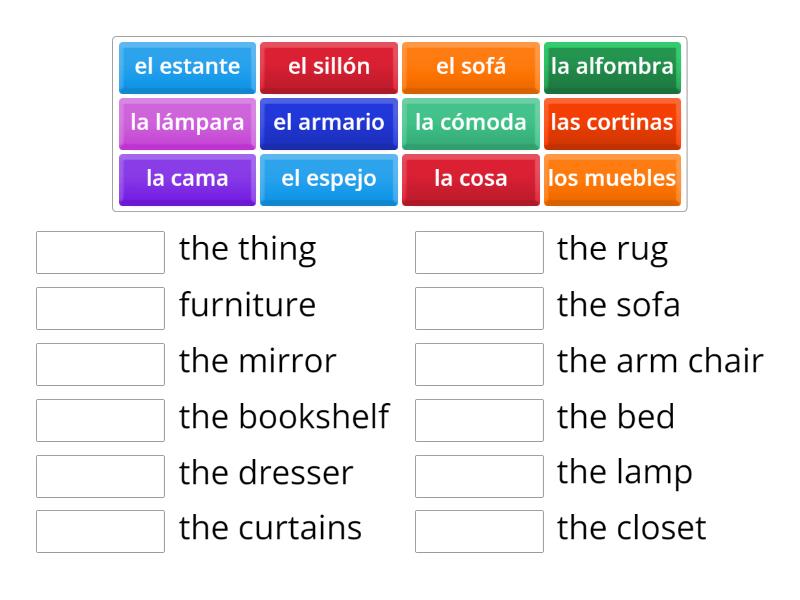Click the answer slot for 'the bookshelf'

99,418
